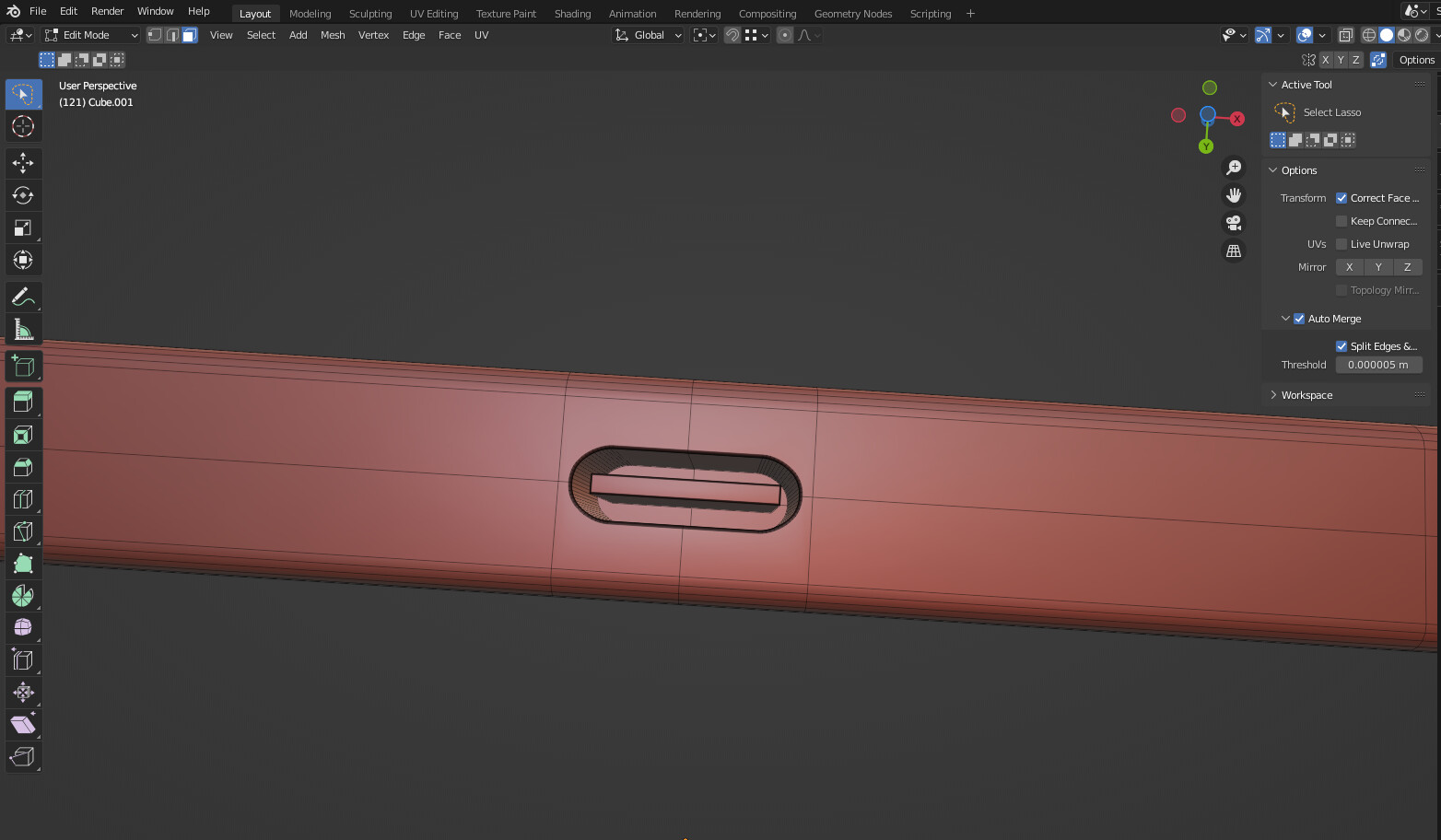The image size is (1441, 840).
Task: Select the Shrink/Fatten tool
Action: (23, 693)
